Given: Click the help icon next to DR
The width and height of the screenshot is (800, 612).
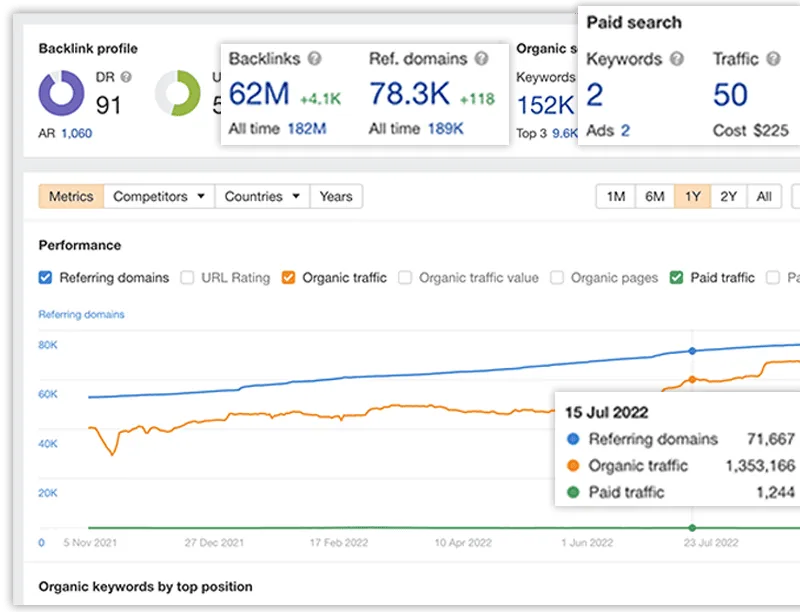Looking at the screenshot, I should (126, 77).
